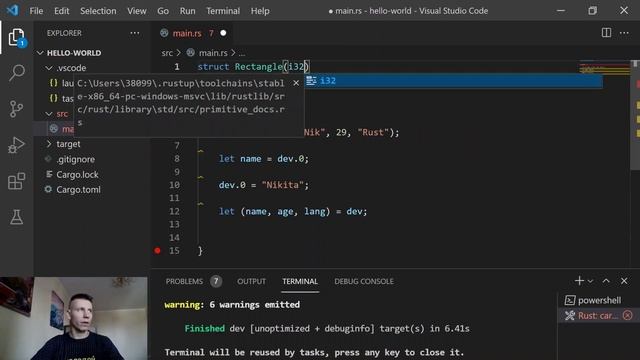Viewport: 640px width, 360px height.
Task: Toggle breakpoint on line 15
Action: pyautogui.click(x=158, y=251)
